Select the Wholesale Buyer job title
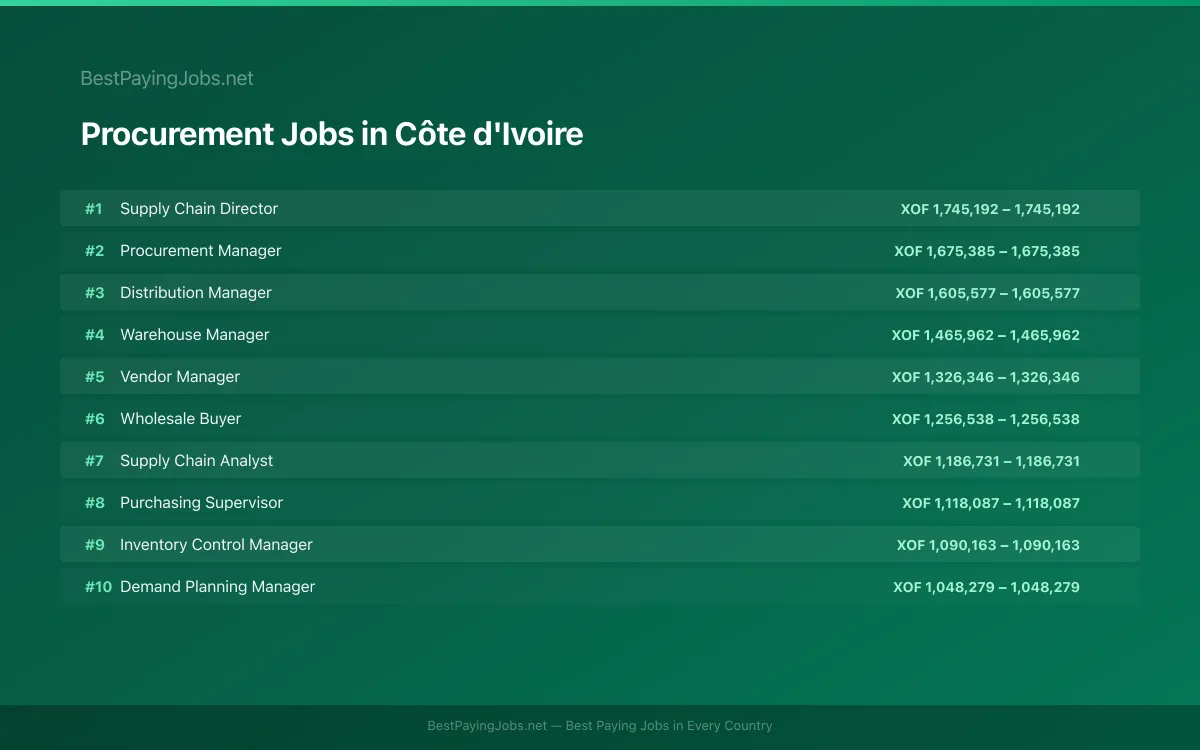The height and width of the screenshot is (750, 1200). point(181,419)
